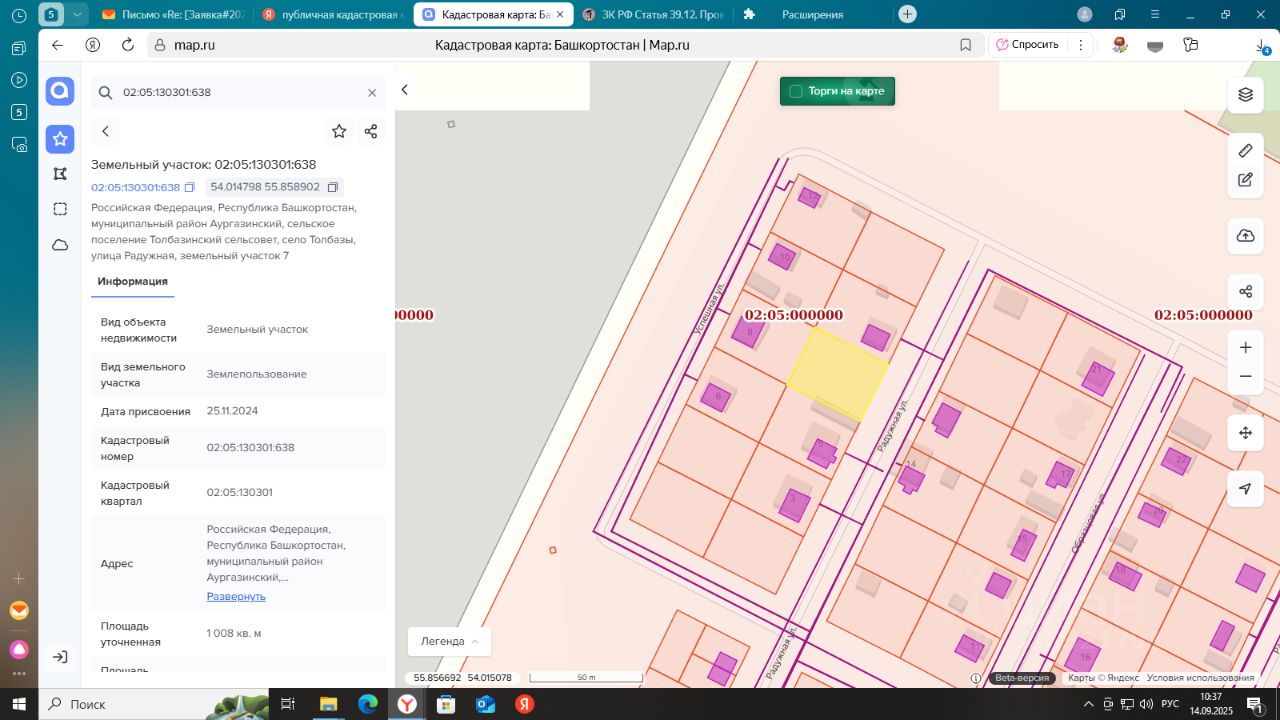
Task: Locate my position on the map
Action: click(1245, 489)
